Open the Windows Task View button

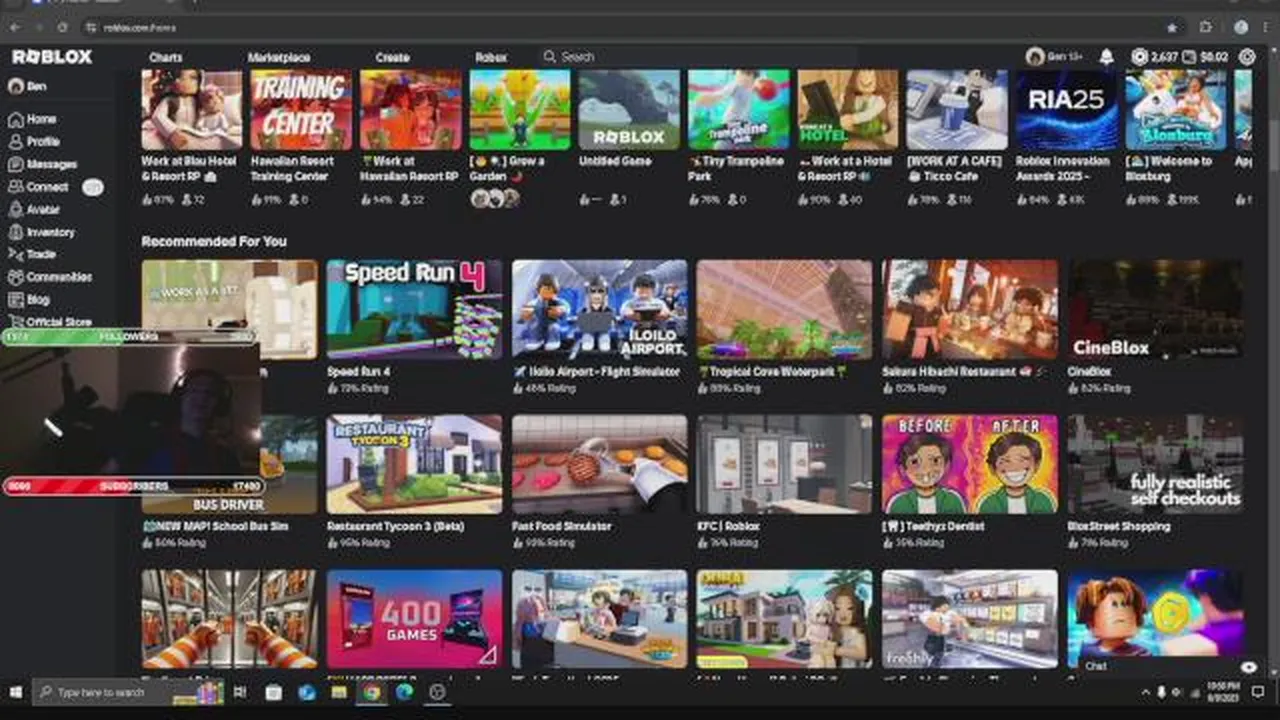click(x=240, y=692)
